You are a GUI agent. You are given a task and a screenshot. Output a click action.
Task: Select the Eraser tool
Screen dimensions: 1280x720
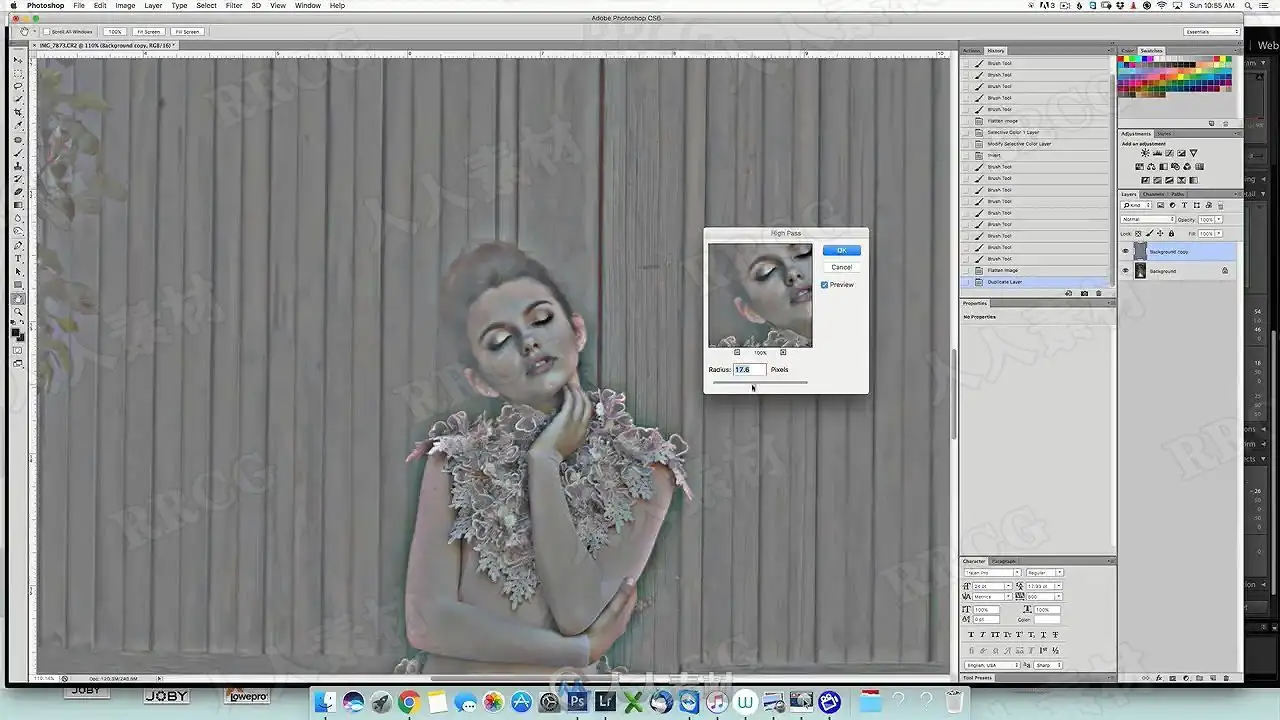(x=18, y=192)
